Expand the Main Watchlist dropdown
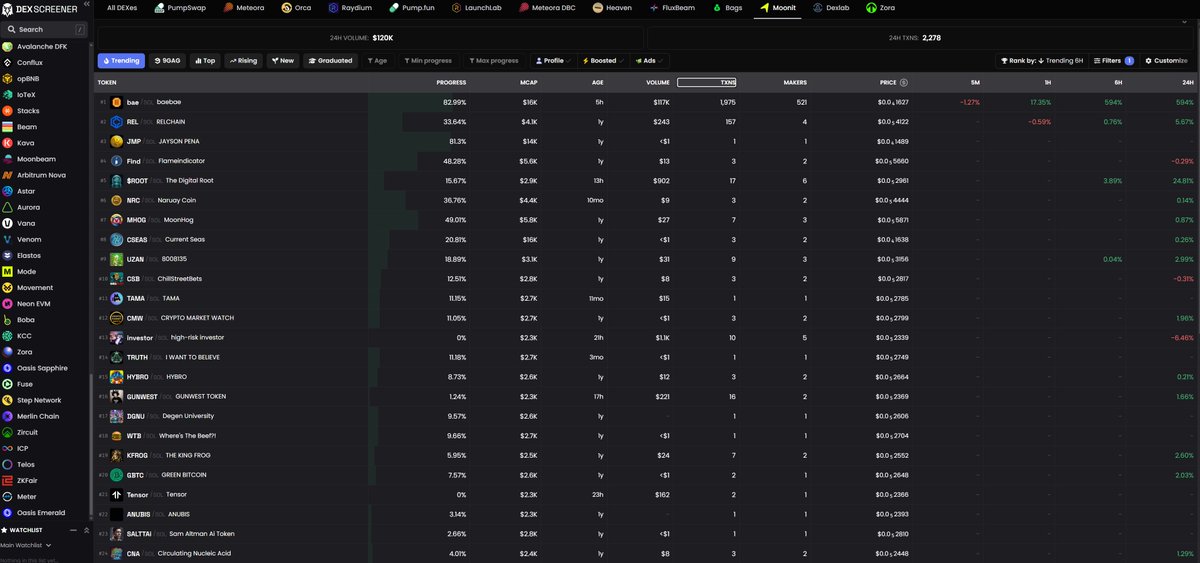Viewport: 1200px width, 563px height. click(x=26, y=544)
